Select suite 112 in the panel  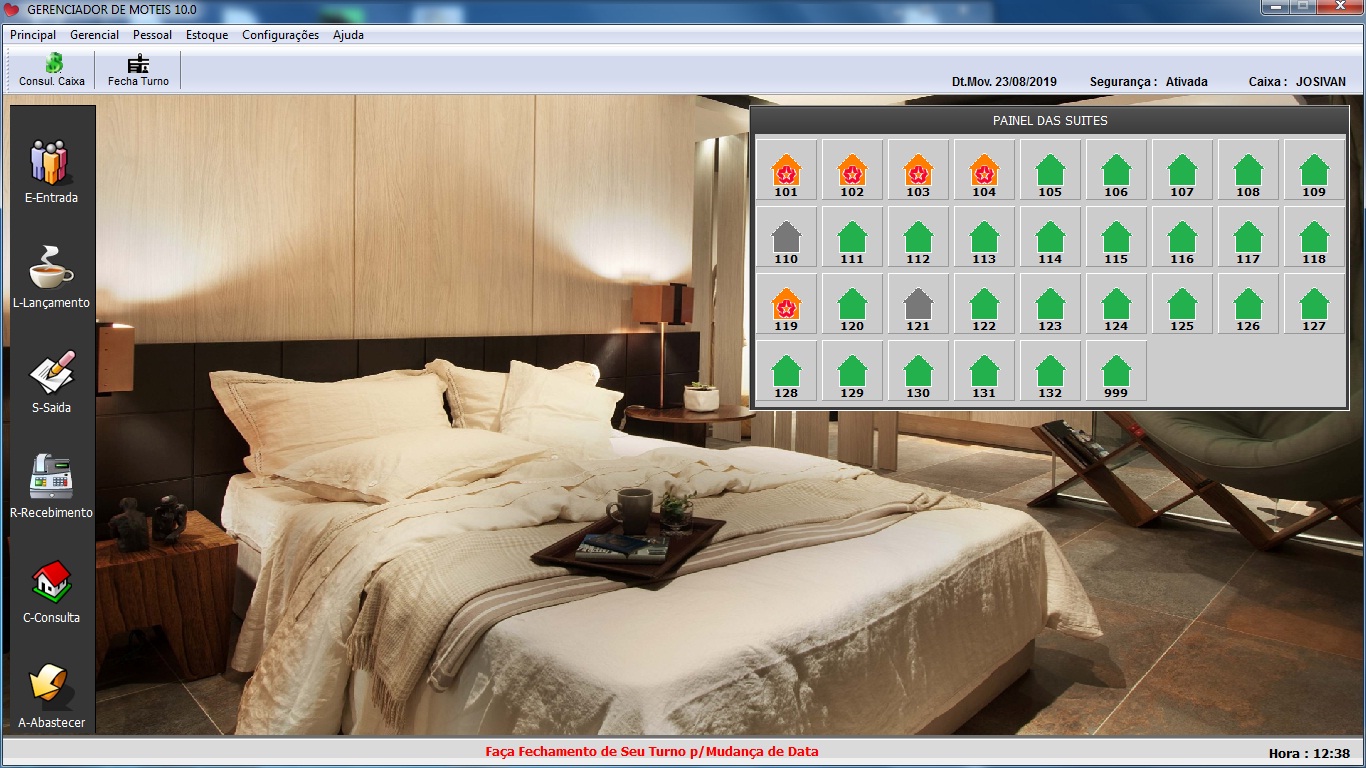point(918,237)
